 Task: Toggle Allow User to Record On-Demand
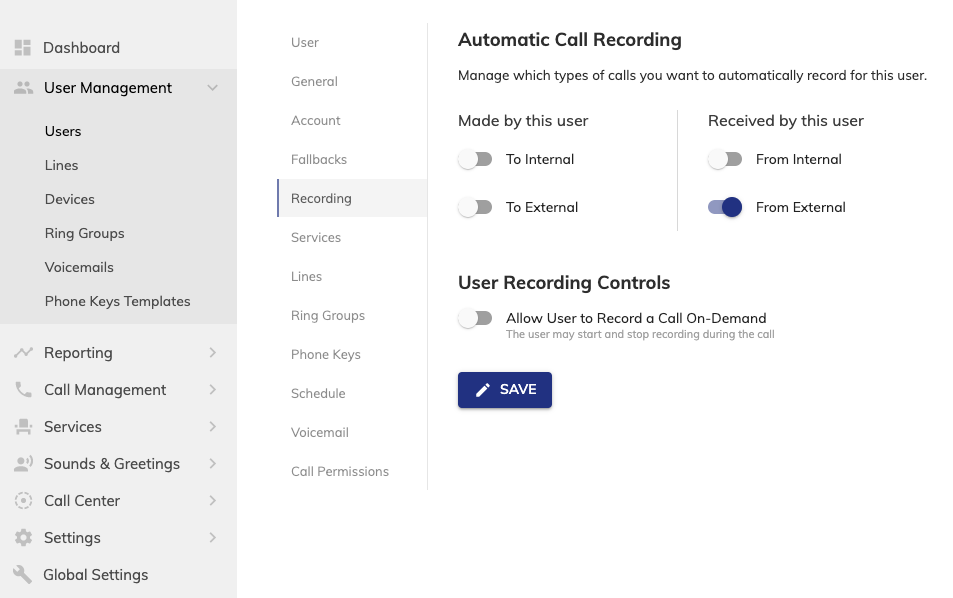pyautogui.click(x=475, y=318)
